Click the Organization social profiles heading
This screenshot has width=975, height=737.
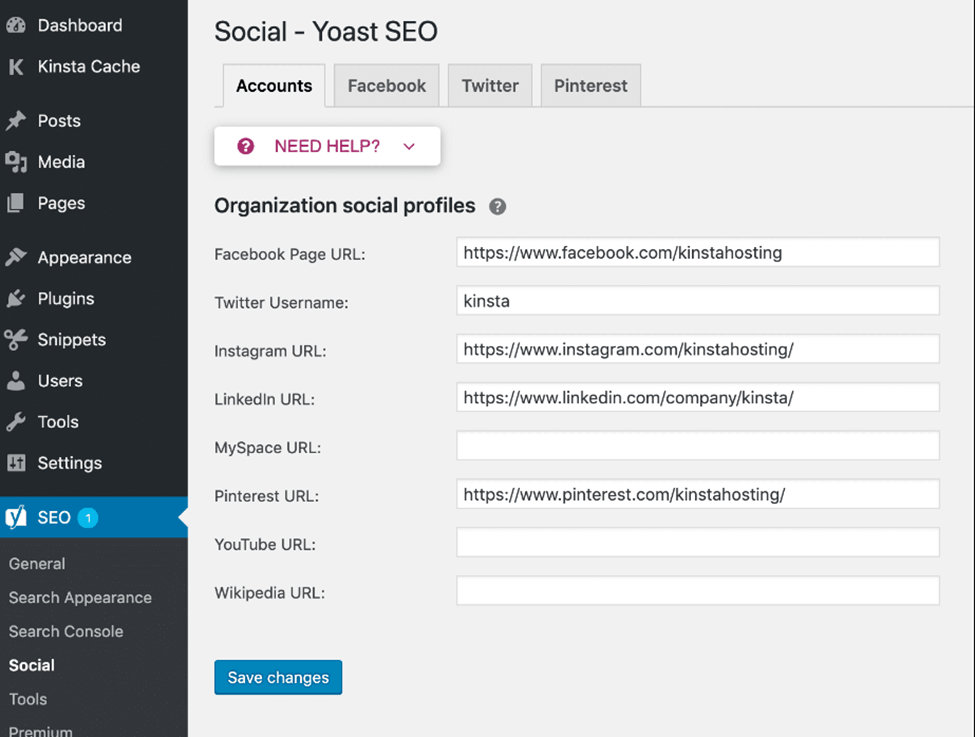tap(344, 206)
